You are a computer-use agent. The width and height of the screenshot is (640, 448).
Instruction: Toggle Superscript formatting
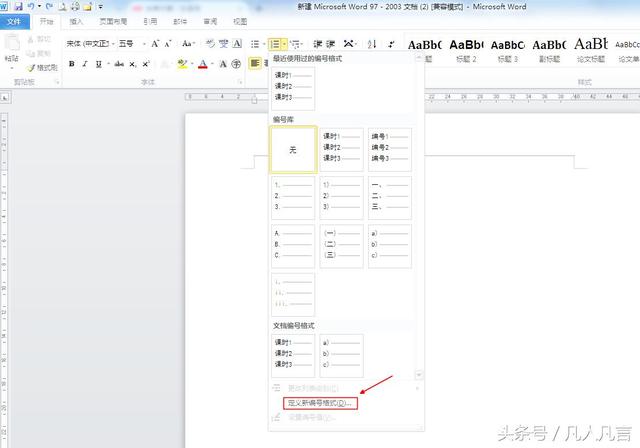146,64
